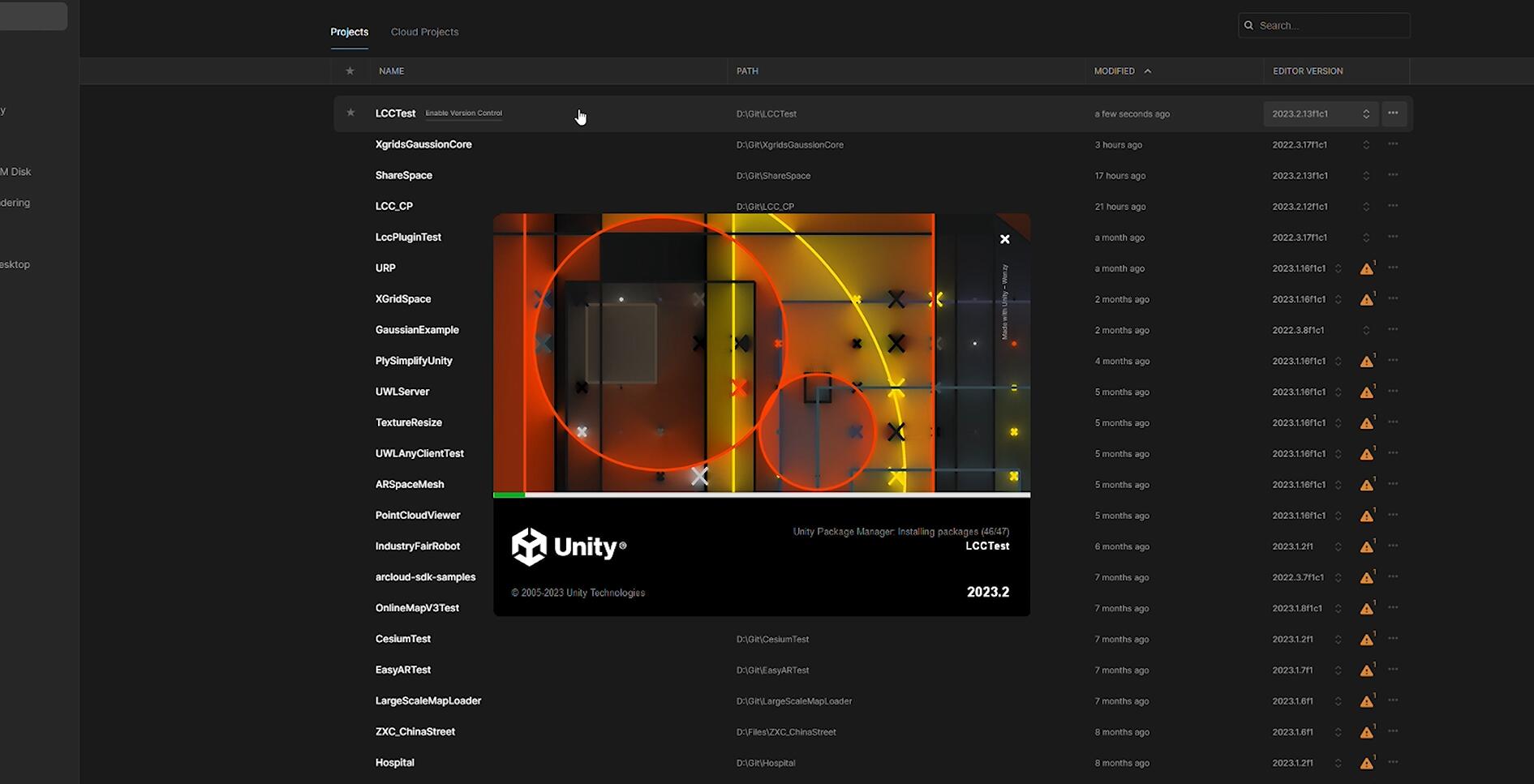The height and width of the screenshot is (784, 1534).
Task: Open more options for GaussianExample
Action: pyautogui.click(x=1393, y=329)
